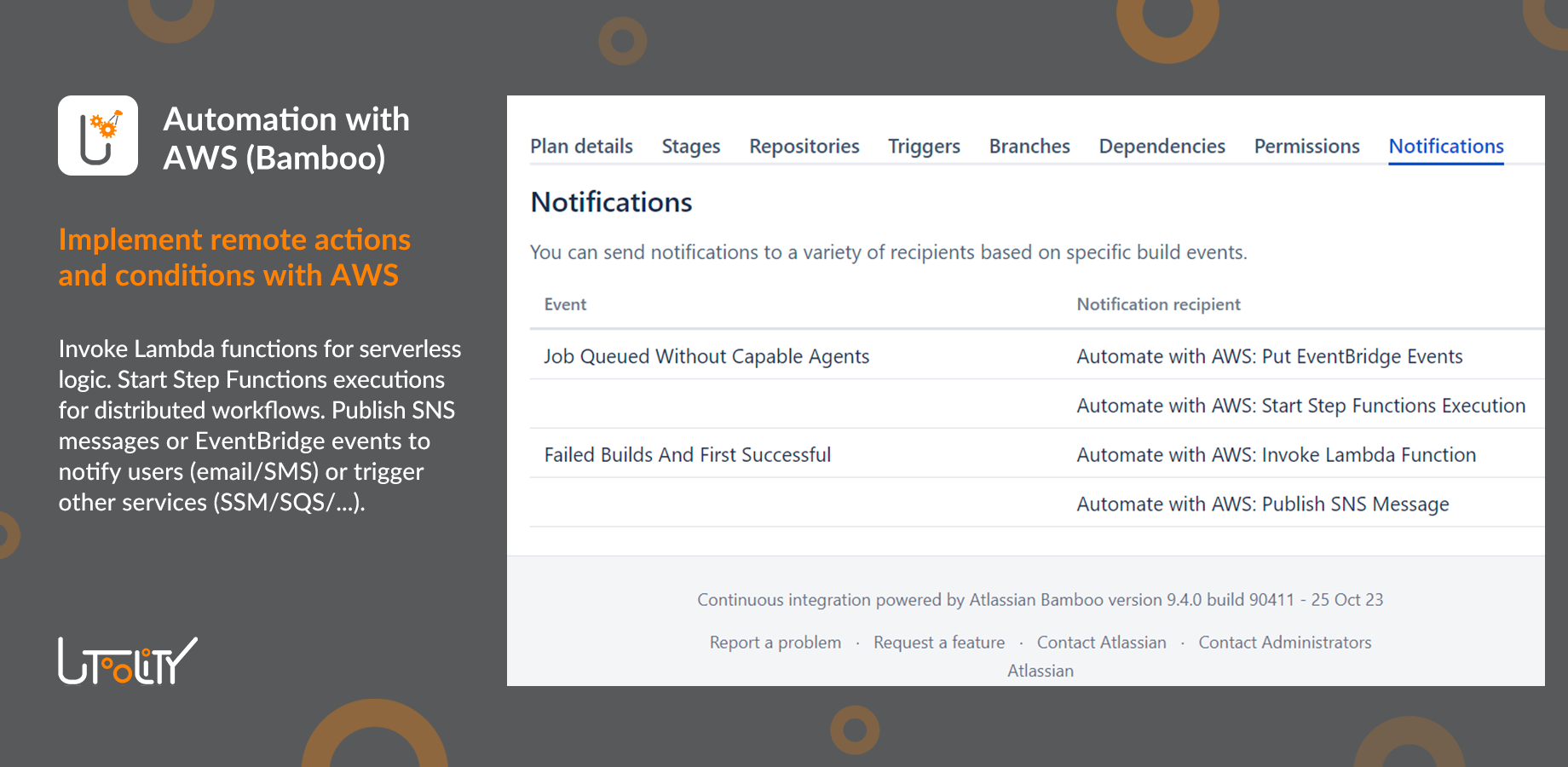Switch to the Permissions tab
The image size is (1568, 767).
[x=1306, y=147]
